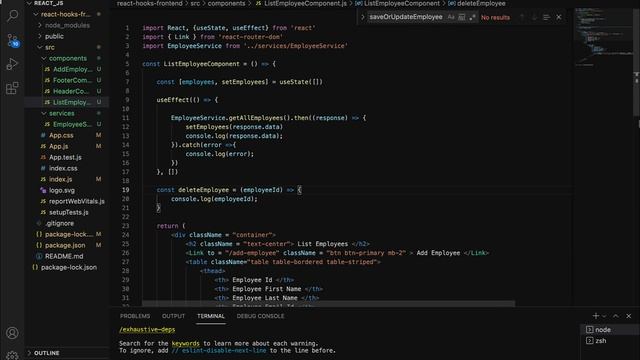
Task: Open the Extensions view
Action: coord(12,88)
